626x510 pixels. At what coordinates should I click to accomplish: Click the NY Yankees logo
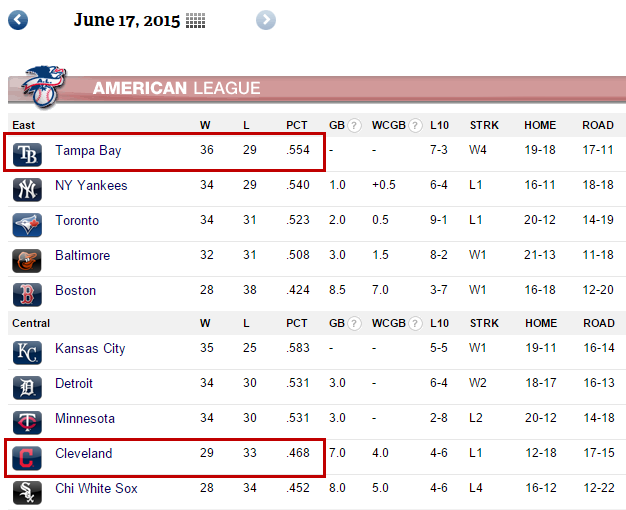coord(27,189)
